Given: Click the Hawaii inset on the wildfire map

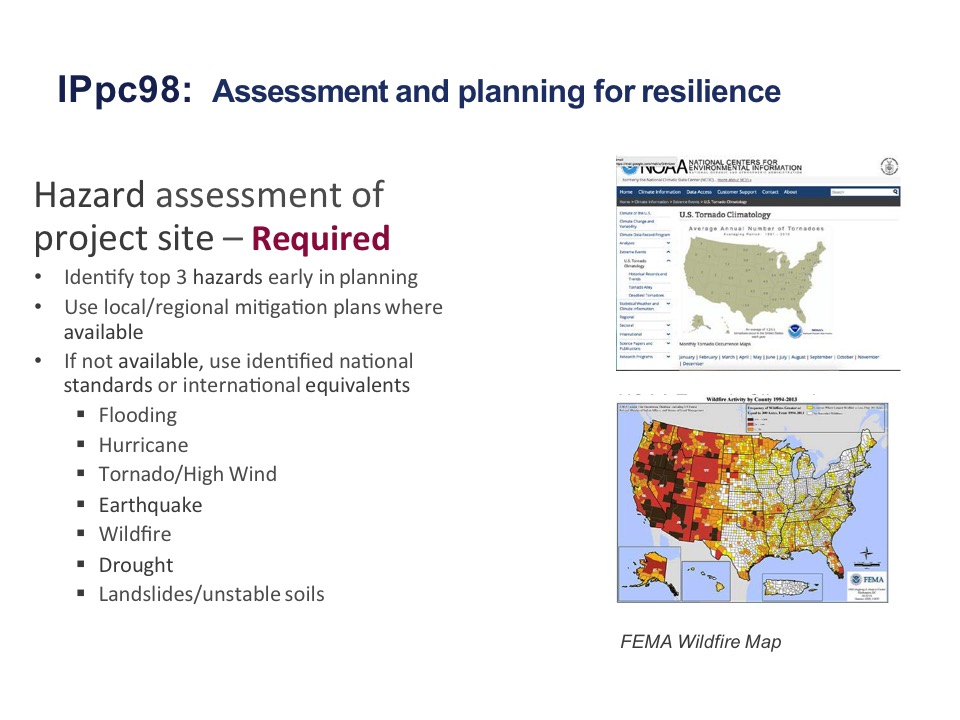Looking at the screenshot, I should [x=705, y=579].
